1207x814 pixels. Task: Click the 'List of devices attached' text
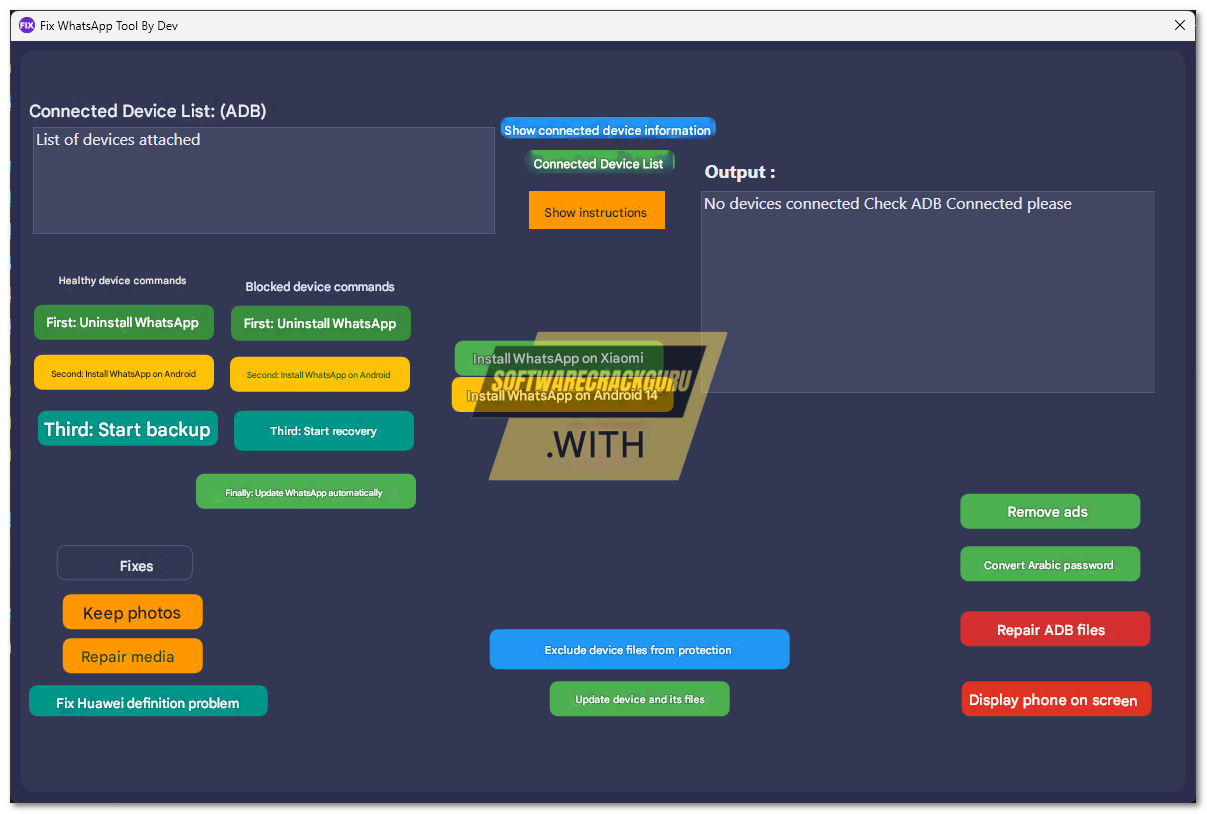click(x=118, y=140)
